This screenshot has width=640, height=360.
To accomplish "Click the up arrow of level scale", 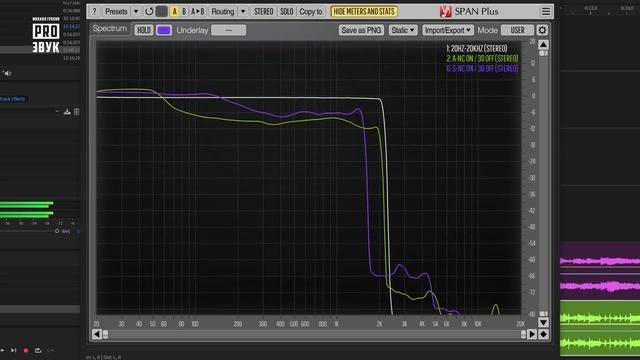I will tap(543, 44).
